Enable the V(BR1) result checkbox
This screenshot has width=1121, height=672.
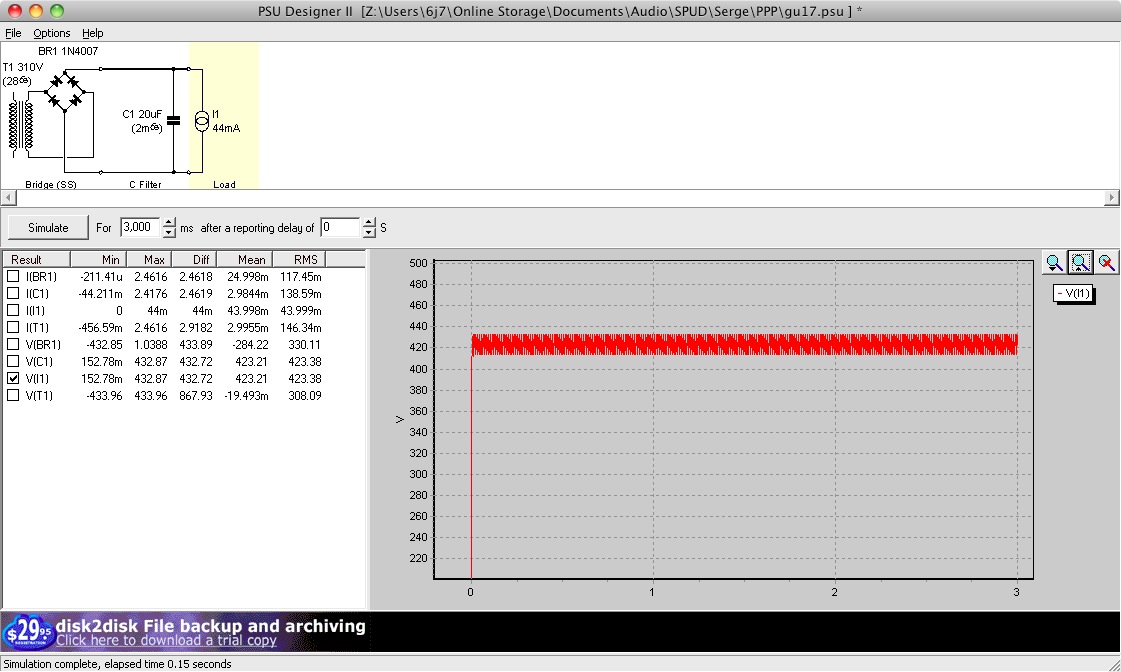pyautogui.click(x=13, y=344)
